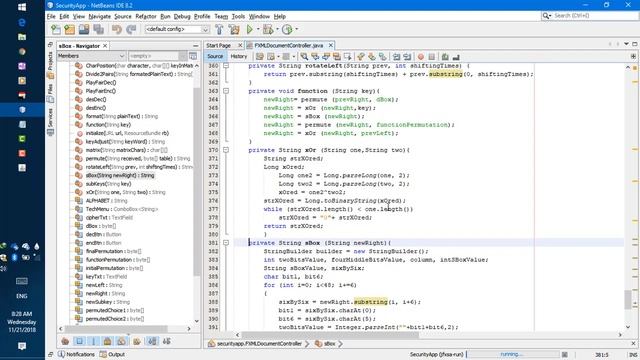
Task: Click the editor vertical scrollbar thumb
Action: pyautogui.click(x=628, y=300)
